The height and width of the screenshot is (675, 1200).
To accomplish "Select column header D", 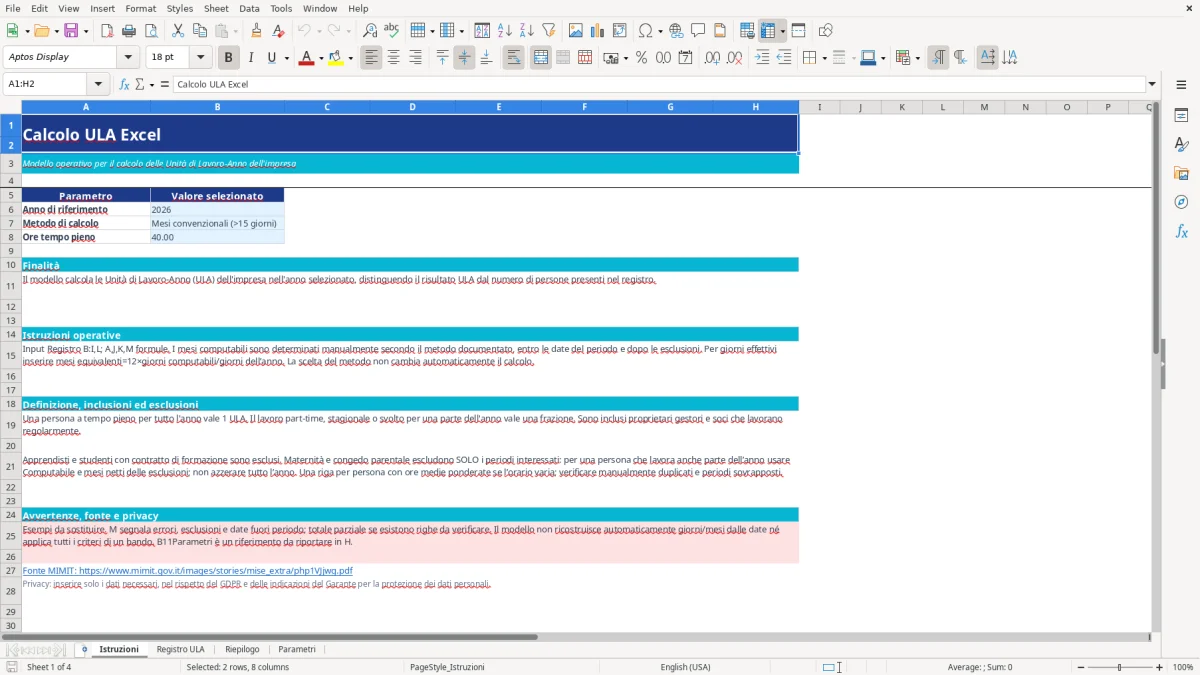I will click(x=413, y=107).
